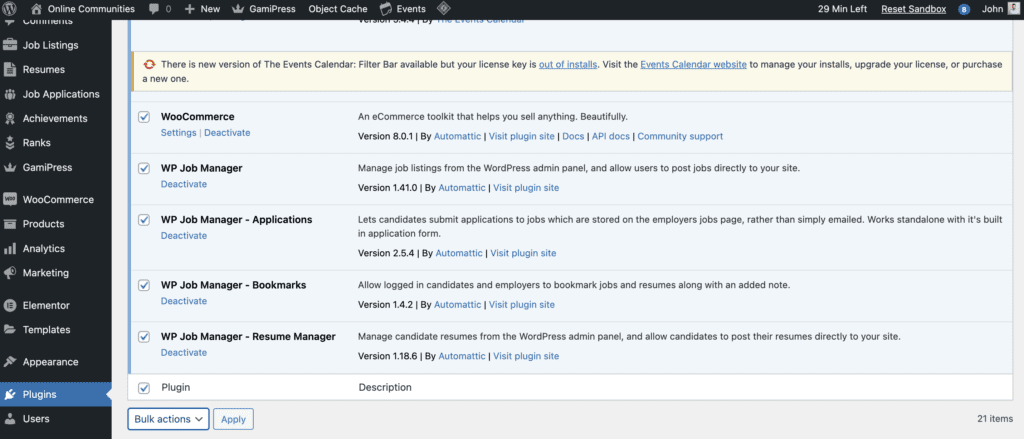The width and height of the screenshot is (1024, 439).
Task: Click the WooCommerce icon in the sidebar
Action: pos(11,200)
